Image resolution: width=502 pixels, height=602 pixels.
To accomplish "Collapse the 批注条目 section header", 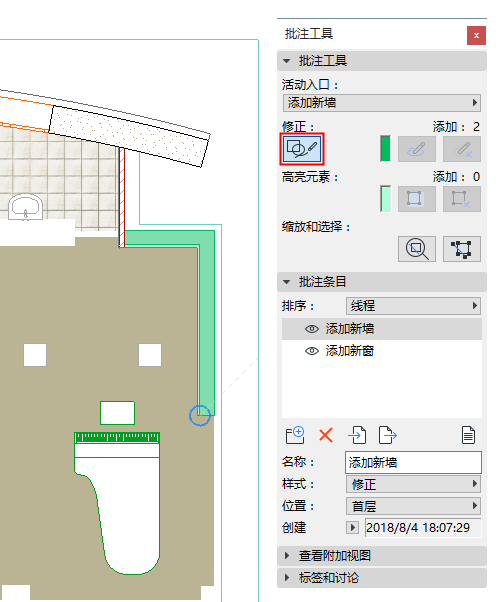I will (382, 282).
